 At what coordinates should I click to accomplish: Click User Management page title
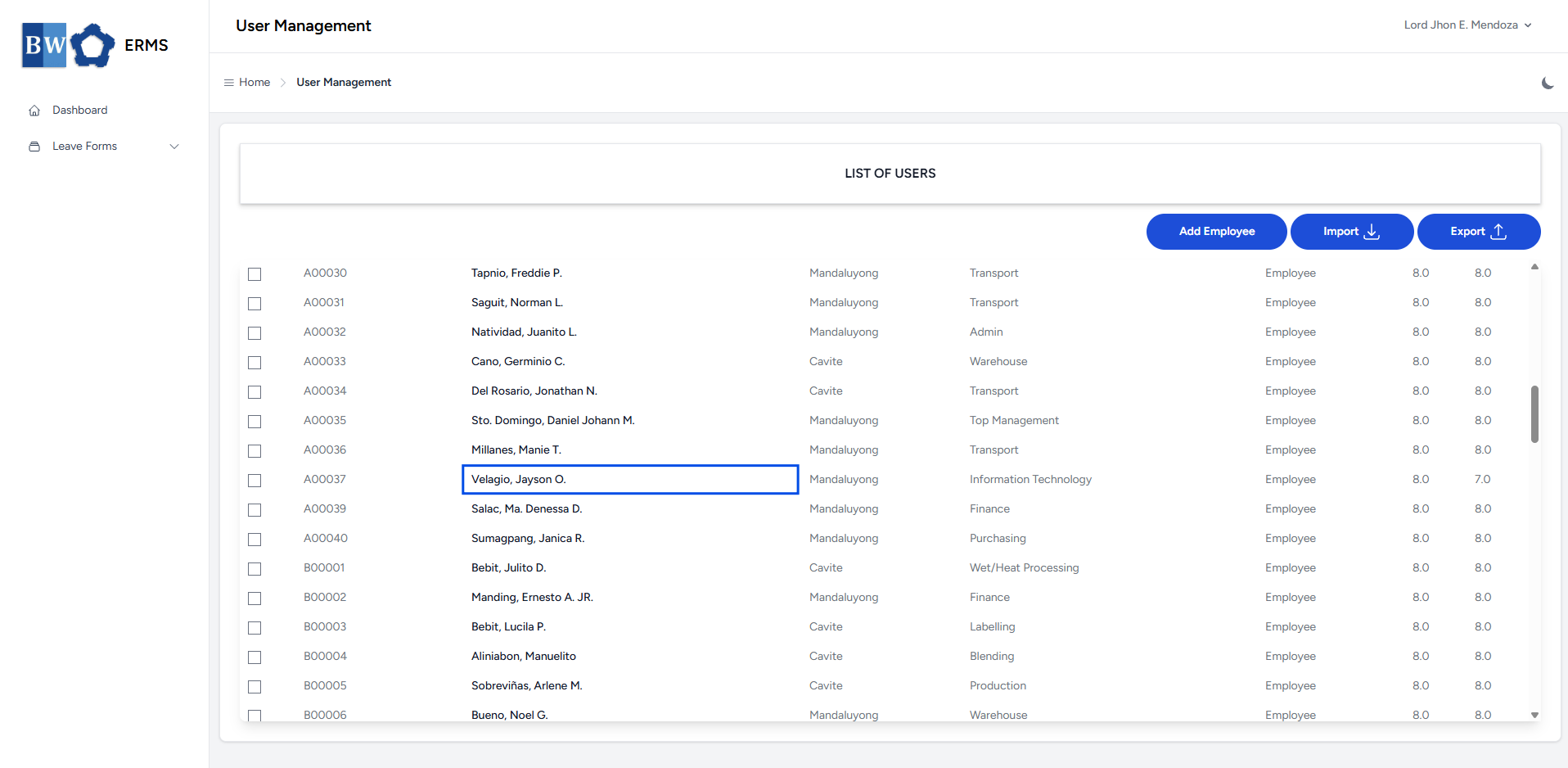point(304,26)
